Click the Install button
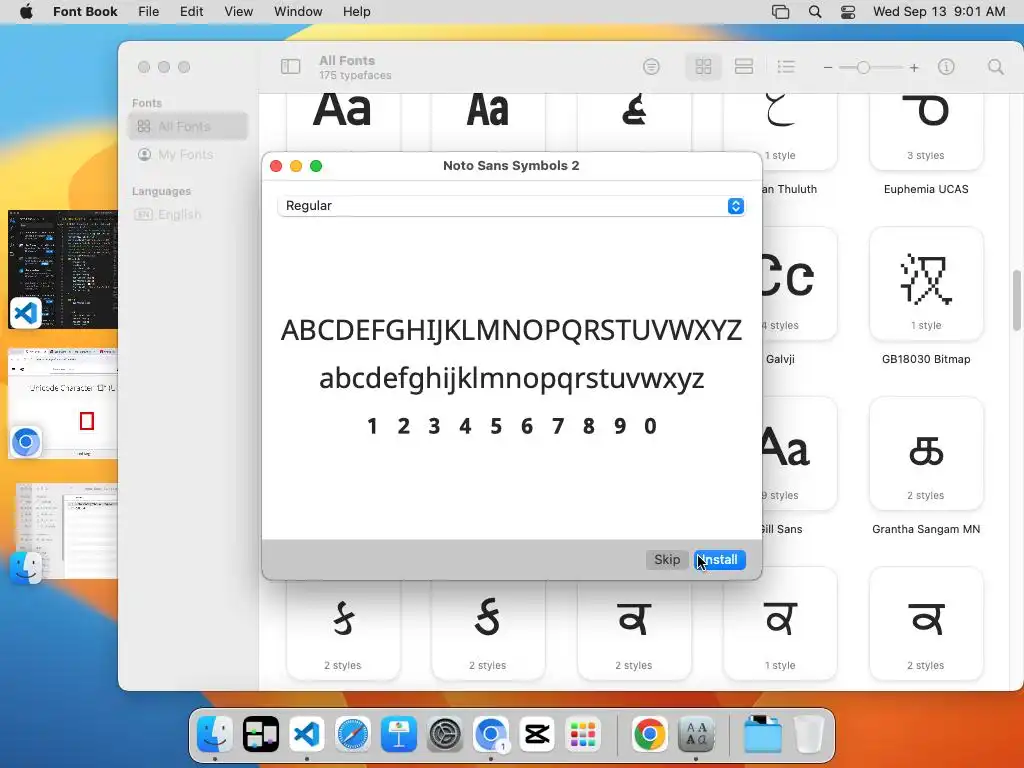Image resolution: width=1024 pixels, height=768 pixels. click(x=720, y=560)
